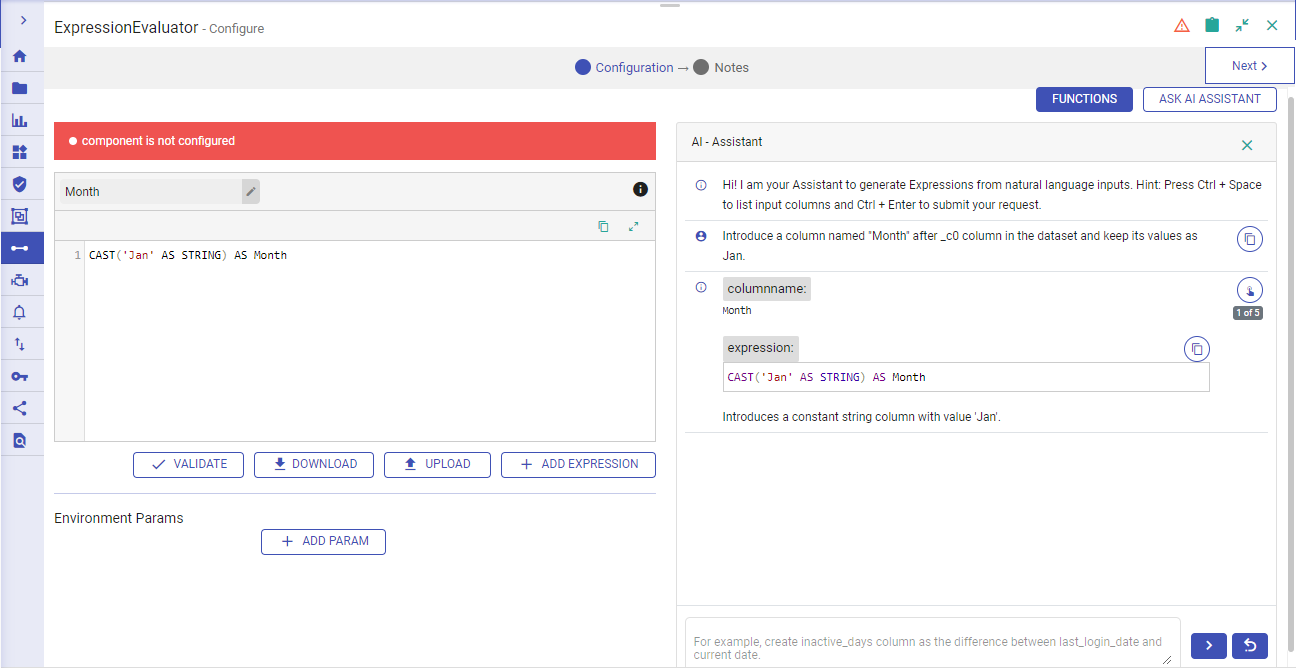The width and height of the screenshot is (1296, 668).
Task: Open the key icon in sidebar
Action: (x=20, y=376)
